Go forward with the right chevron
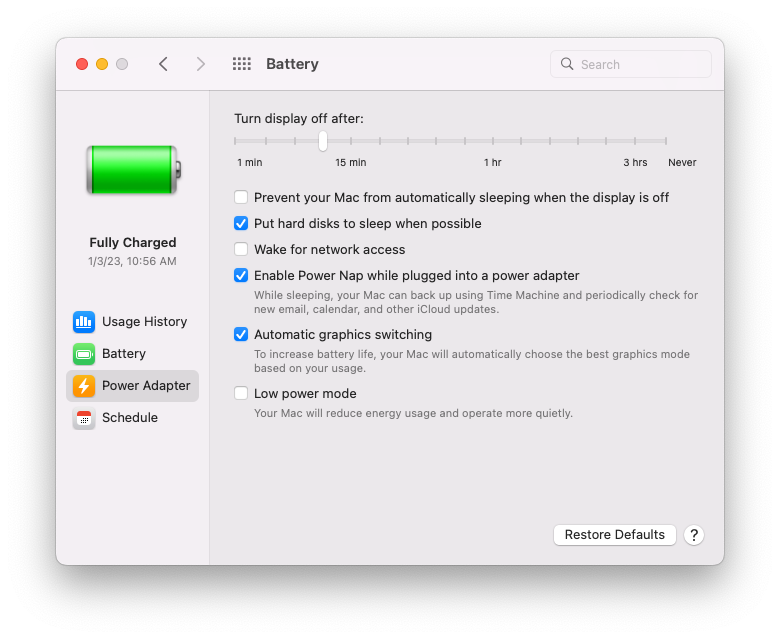 200,64
